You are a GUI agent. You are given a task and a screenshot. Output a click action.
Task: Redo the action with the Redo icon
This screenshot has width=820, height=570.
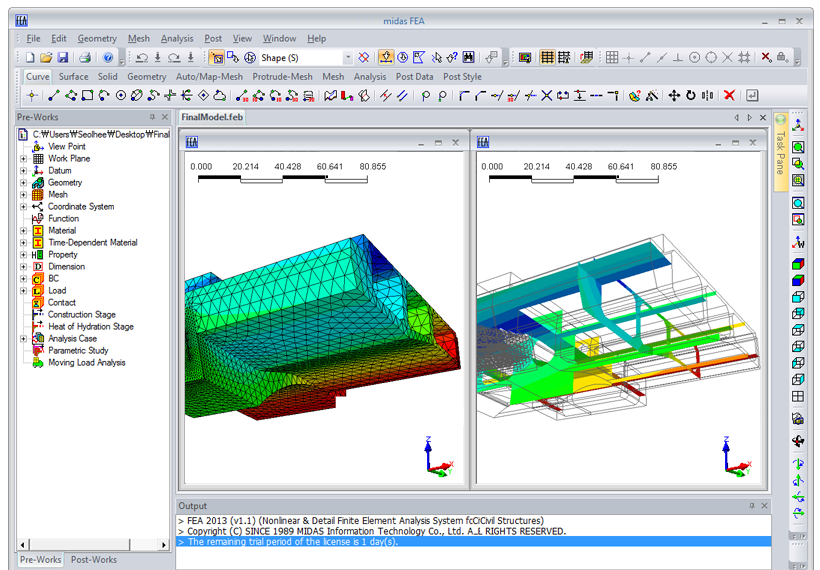[x=174, y=58]
